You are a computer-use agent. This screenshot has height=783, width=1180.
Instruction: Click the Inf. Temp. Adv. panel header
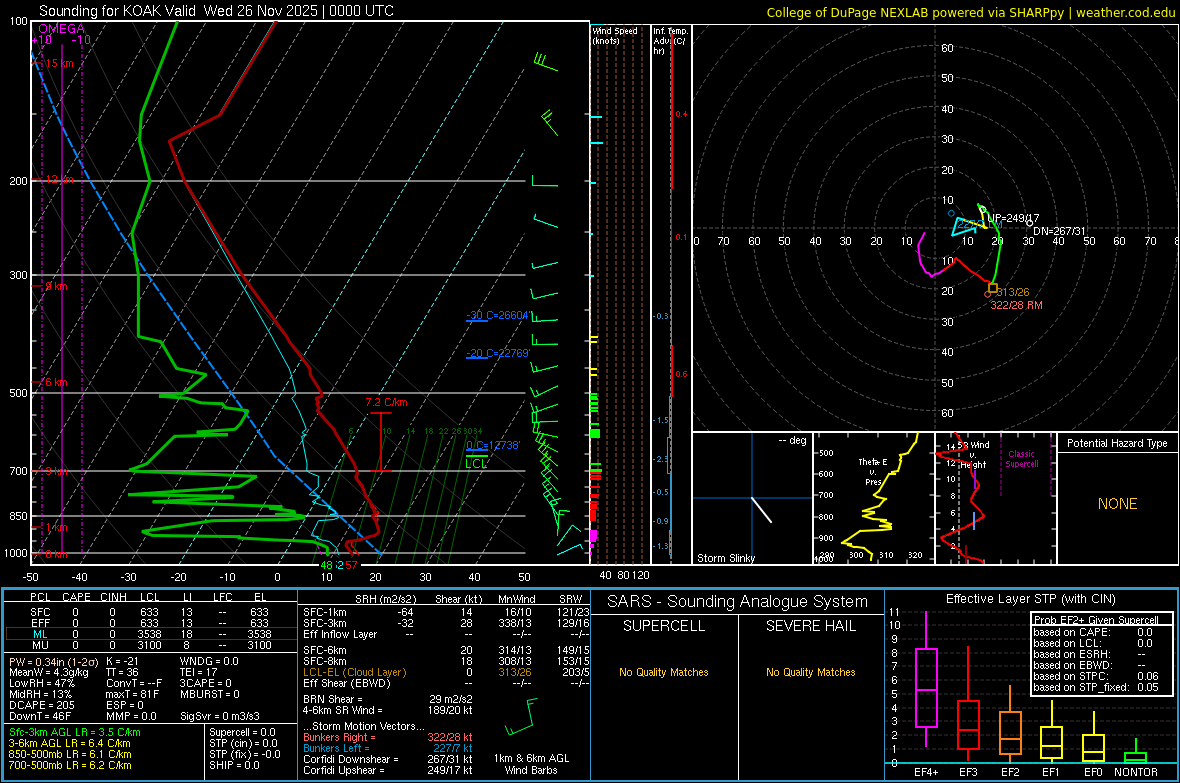coord(670,41)
